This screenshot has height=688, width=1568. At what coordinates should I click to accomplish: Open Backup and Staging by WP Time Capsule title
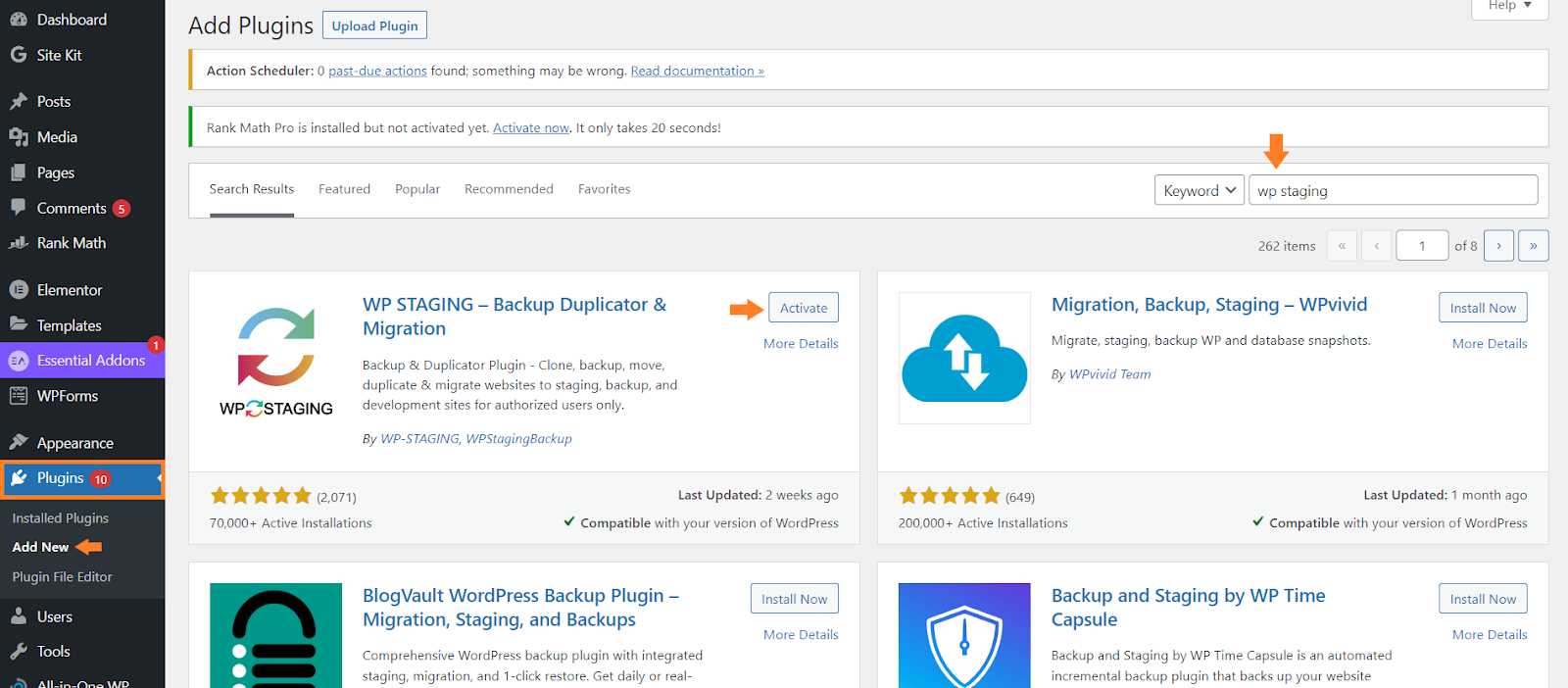(1188, 608)
